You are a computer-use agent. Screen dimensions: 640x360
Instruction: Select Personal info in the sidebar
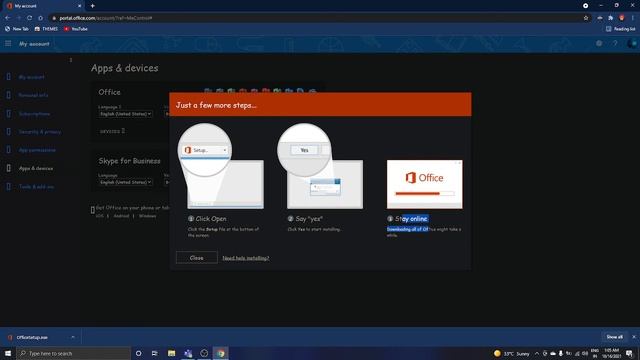tap(33, 95)
